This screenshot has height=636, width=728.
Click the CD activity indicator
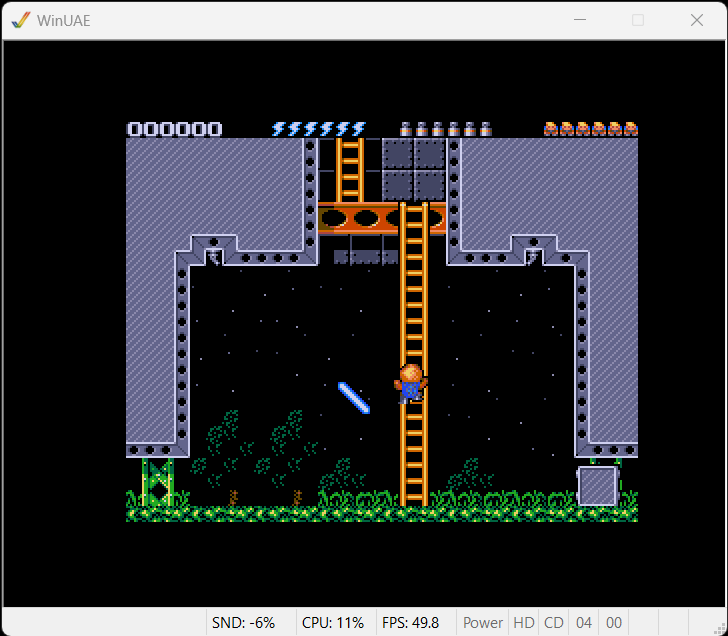(x=554, y=622)
